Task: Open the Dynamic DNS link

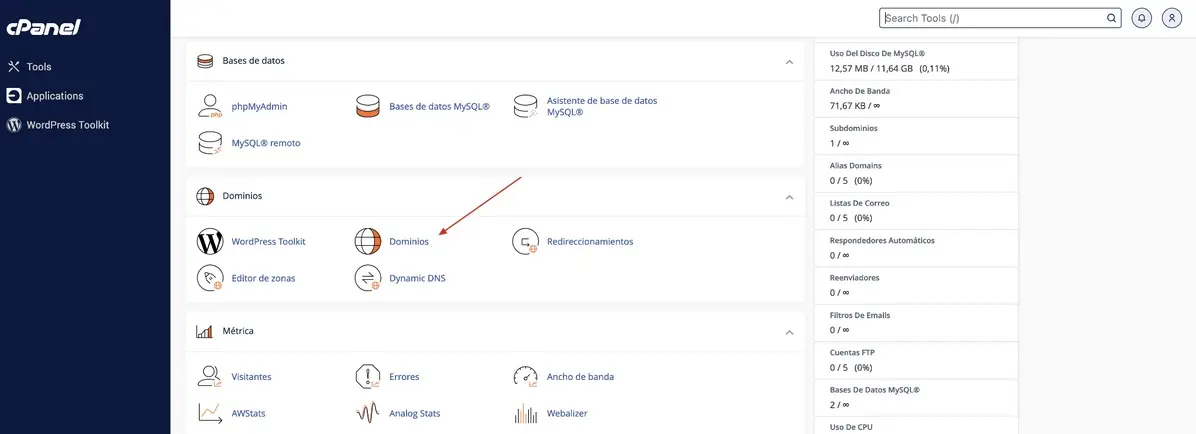Action: click(417, 278)
